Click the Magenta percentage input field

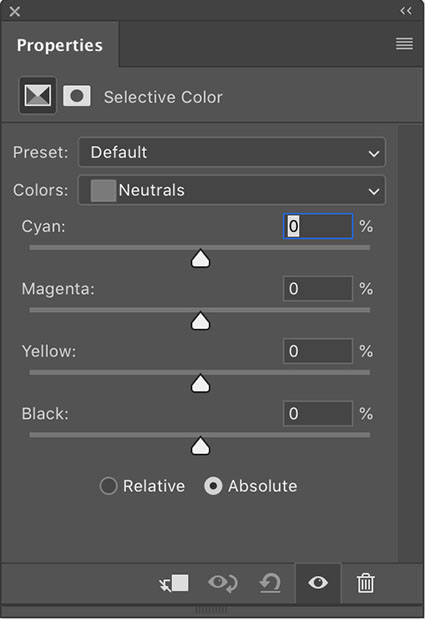click(318, 289)
